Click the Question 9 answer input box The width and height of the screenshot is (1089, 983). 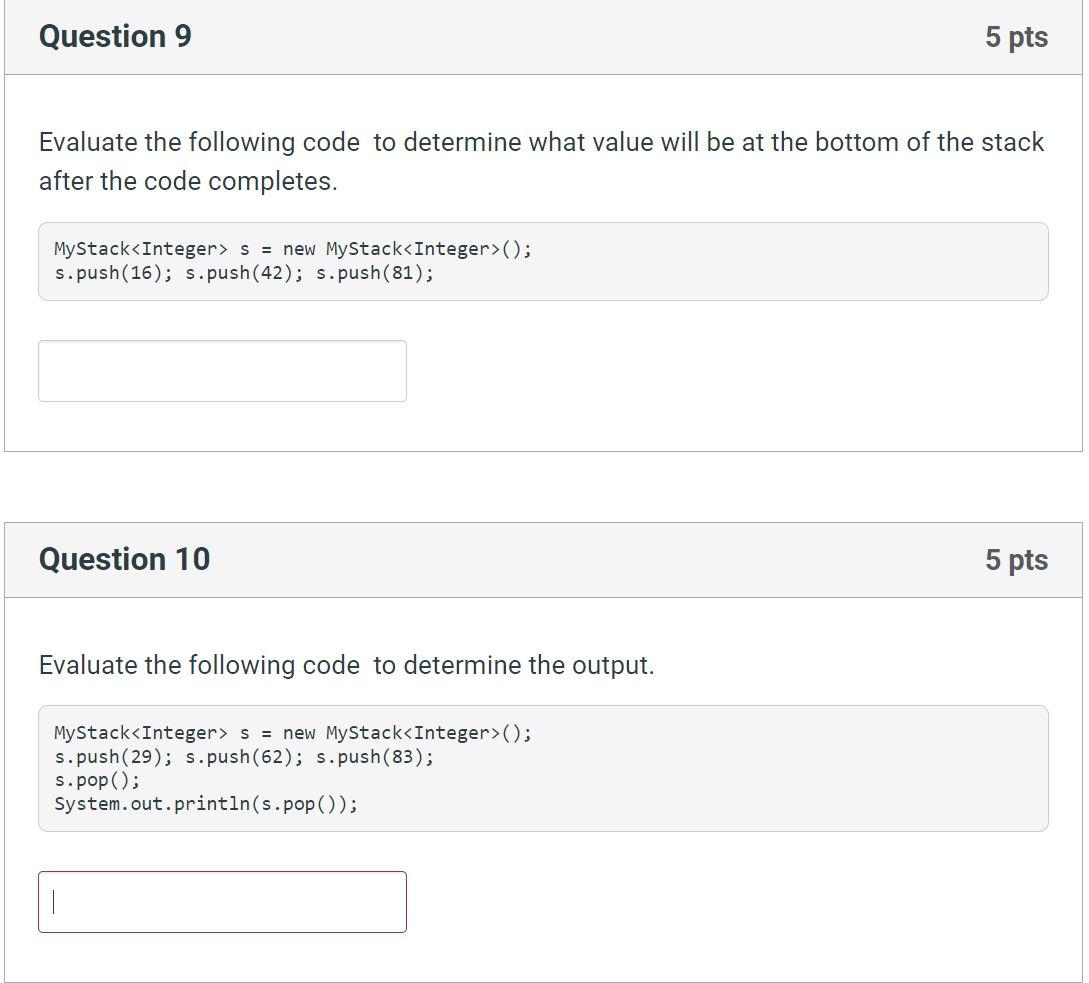click(222, 371)
